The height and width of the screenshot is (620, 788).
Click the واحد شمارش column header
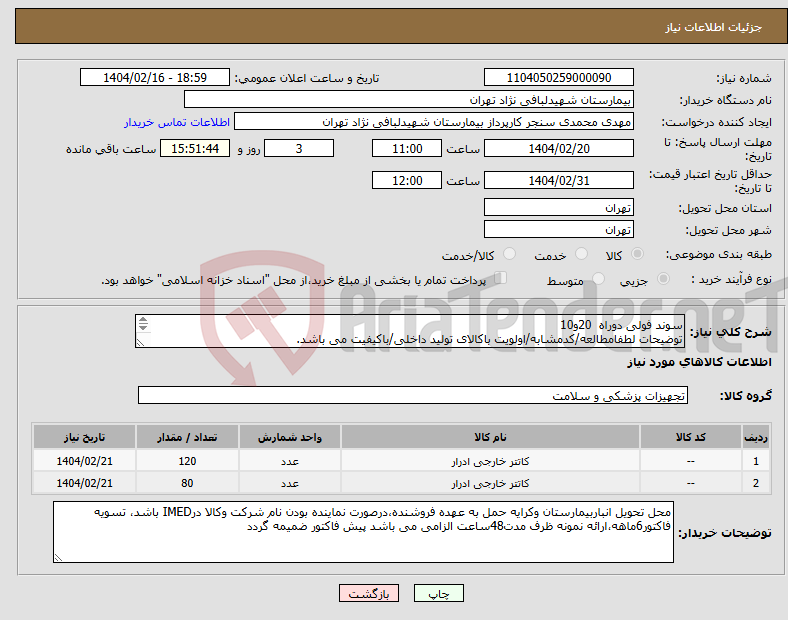(x=290, y=437)
